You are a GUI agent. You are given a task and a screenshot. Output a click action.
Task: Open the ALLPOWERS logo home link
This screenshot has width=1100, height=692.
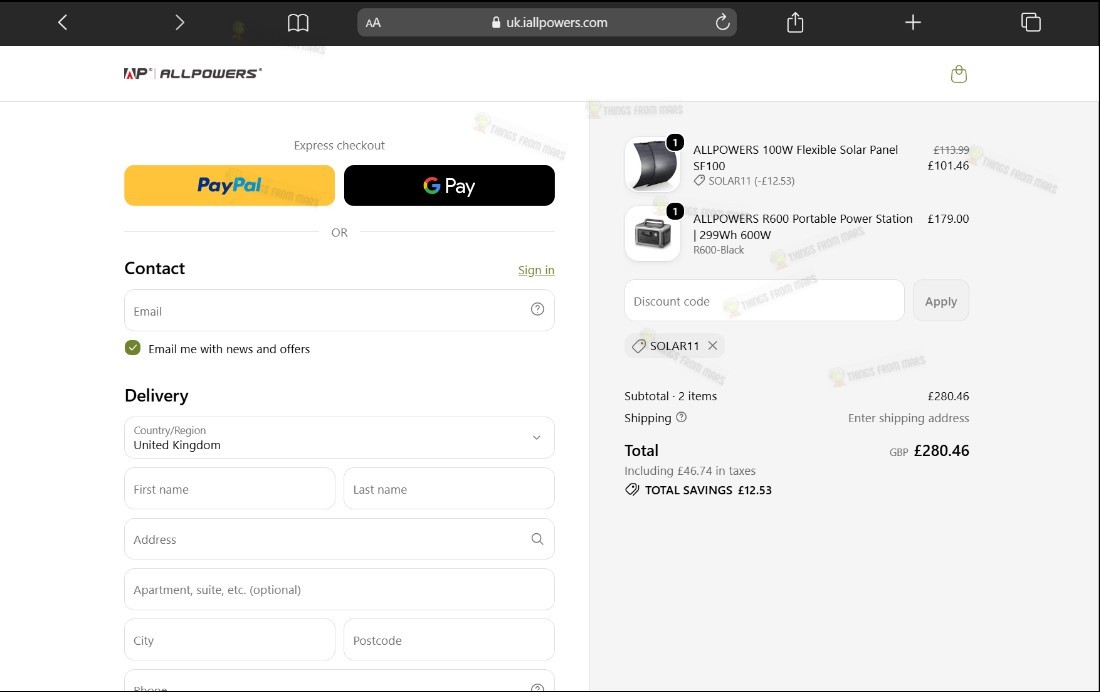[x=193, y=73]
